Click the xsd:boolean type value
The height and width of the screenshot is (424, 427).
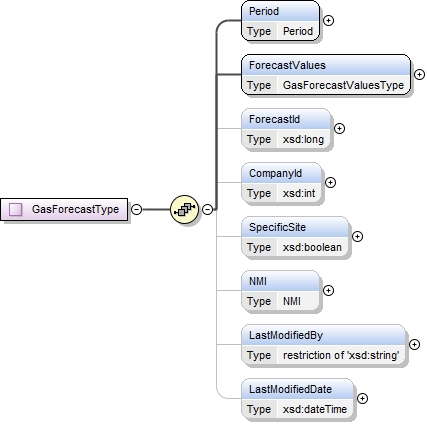point(312,247)
